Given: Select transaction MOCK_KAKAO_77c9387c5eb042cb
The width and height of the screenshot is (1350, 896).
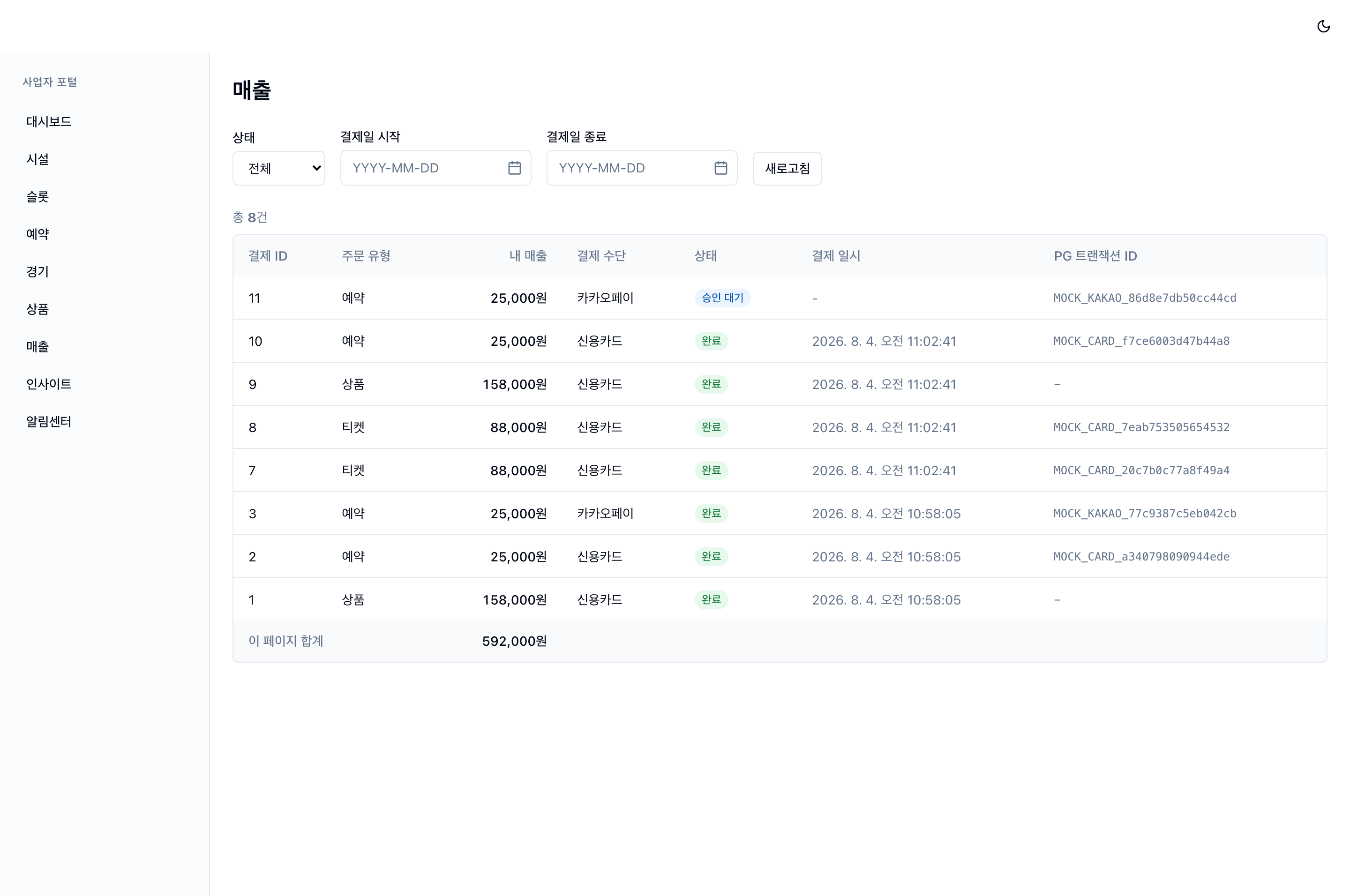Looking at the screenshot, I should 1145,514.
